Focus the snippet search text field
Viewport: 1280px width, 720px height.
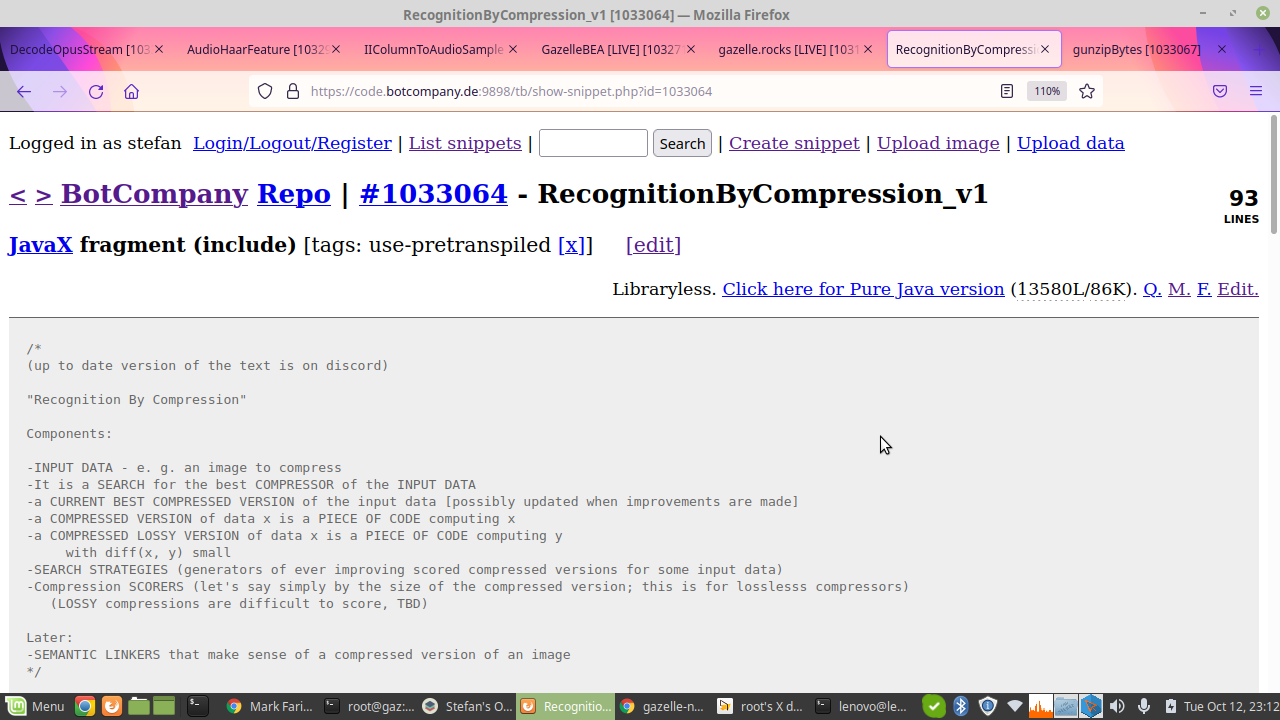pyautogui.click(x=593, y=143)
